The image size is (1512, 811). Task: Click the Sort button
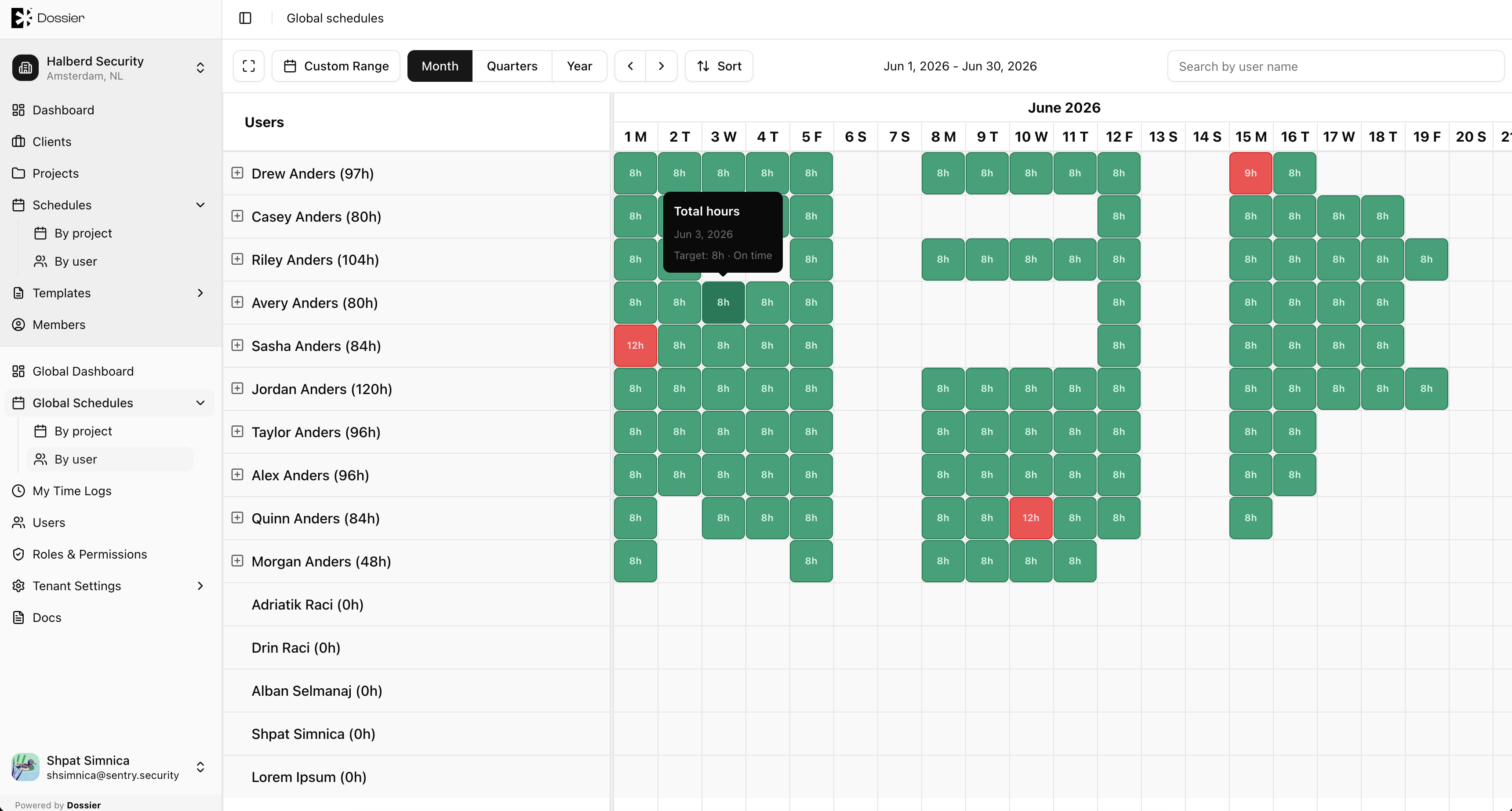[x=719, y=66]
